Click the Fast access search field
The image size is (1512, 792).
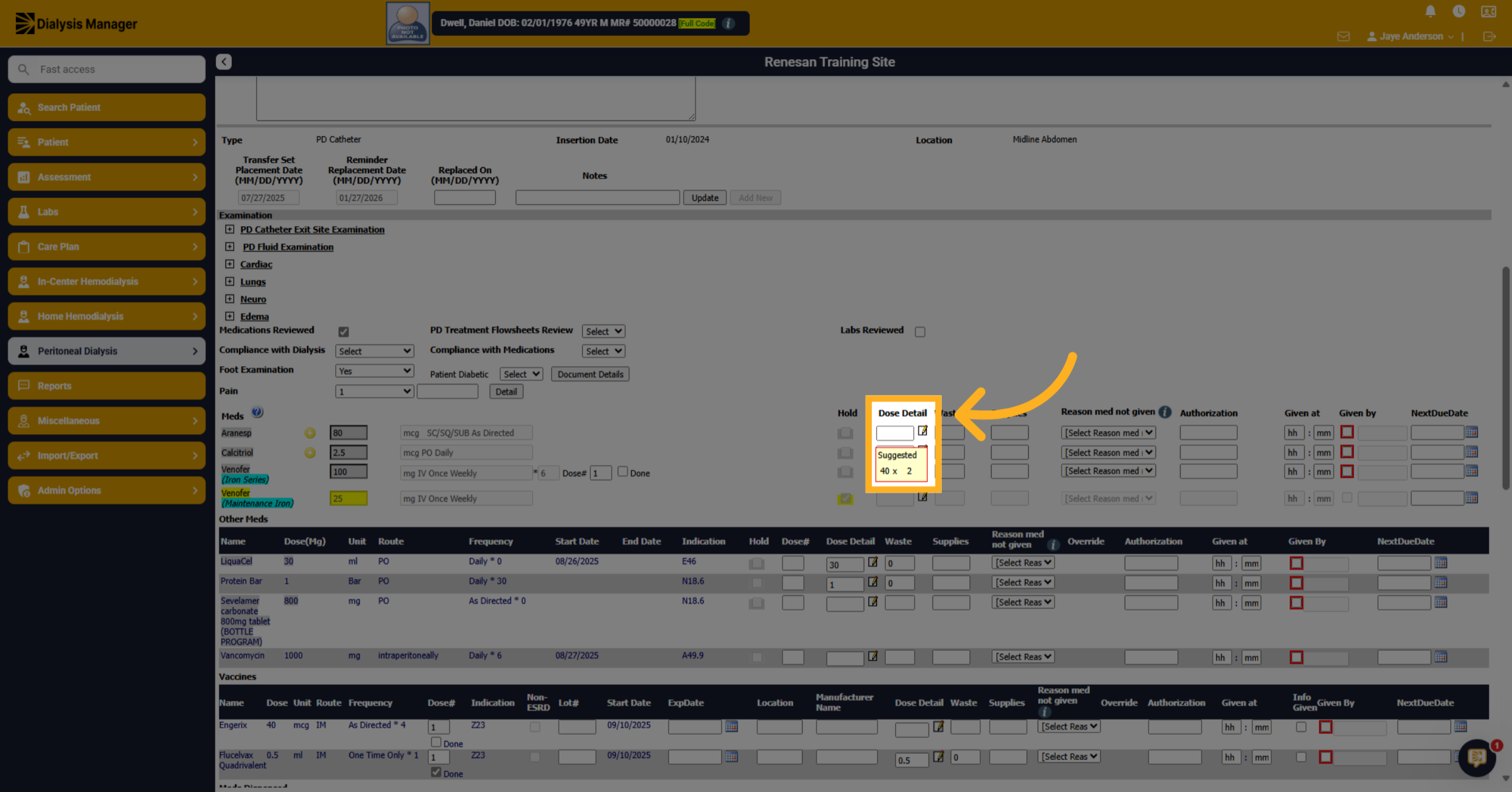106,69
